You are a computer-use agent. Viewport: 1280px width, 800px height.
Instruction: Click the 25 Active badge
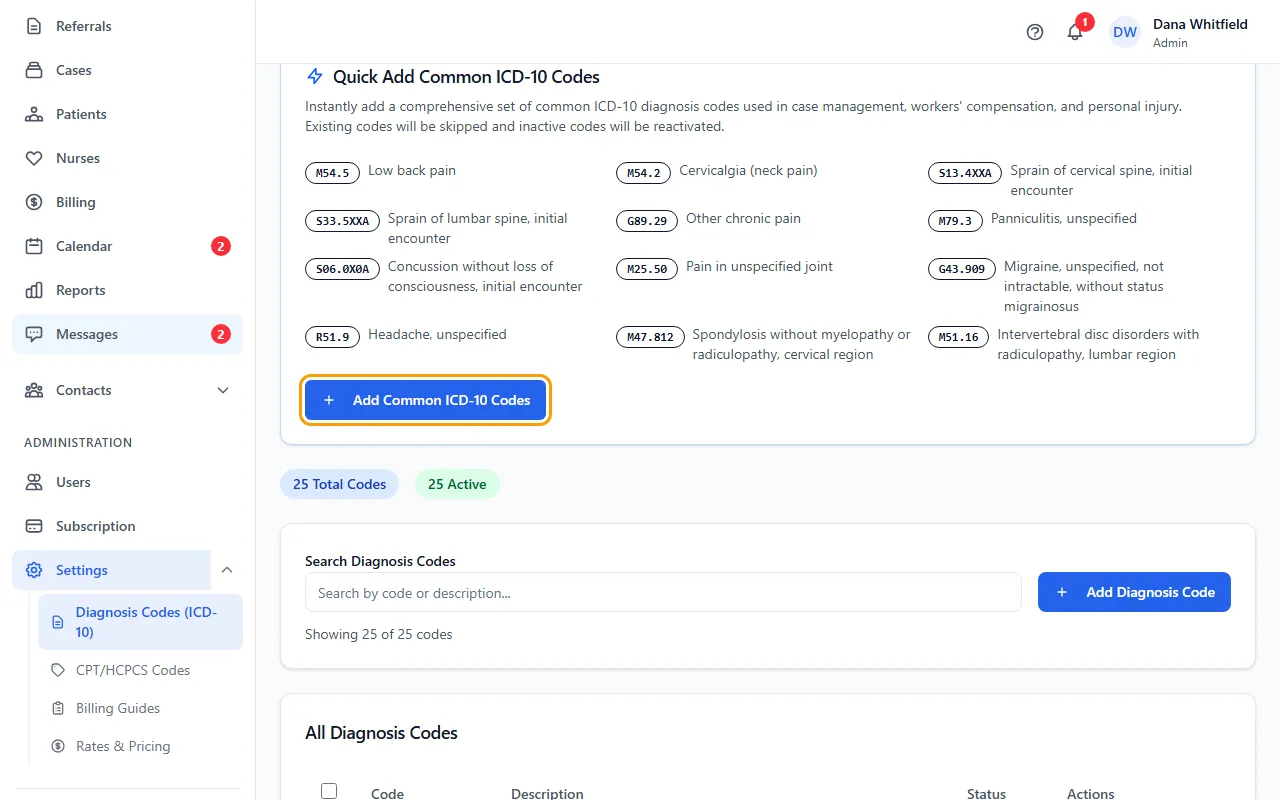pos(457,484)
